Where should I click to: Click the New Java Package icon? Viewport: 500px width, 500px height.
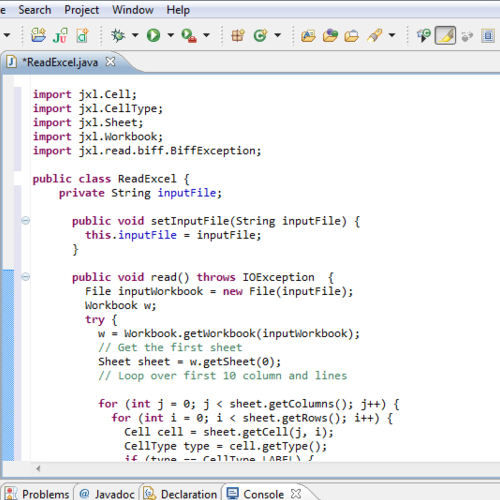click(x=238, y=35)
